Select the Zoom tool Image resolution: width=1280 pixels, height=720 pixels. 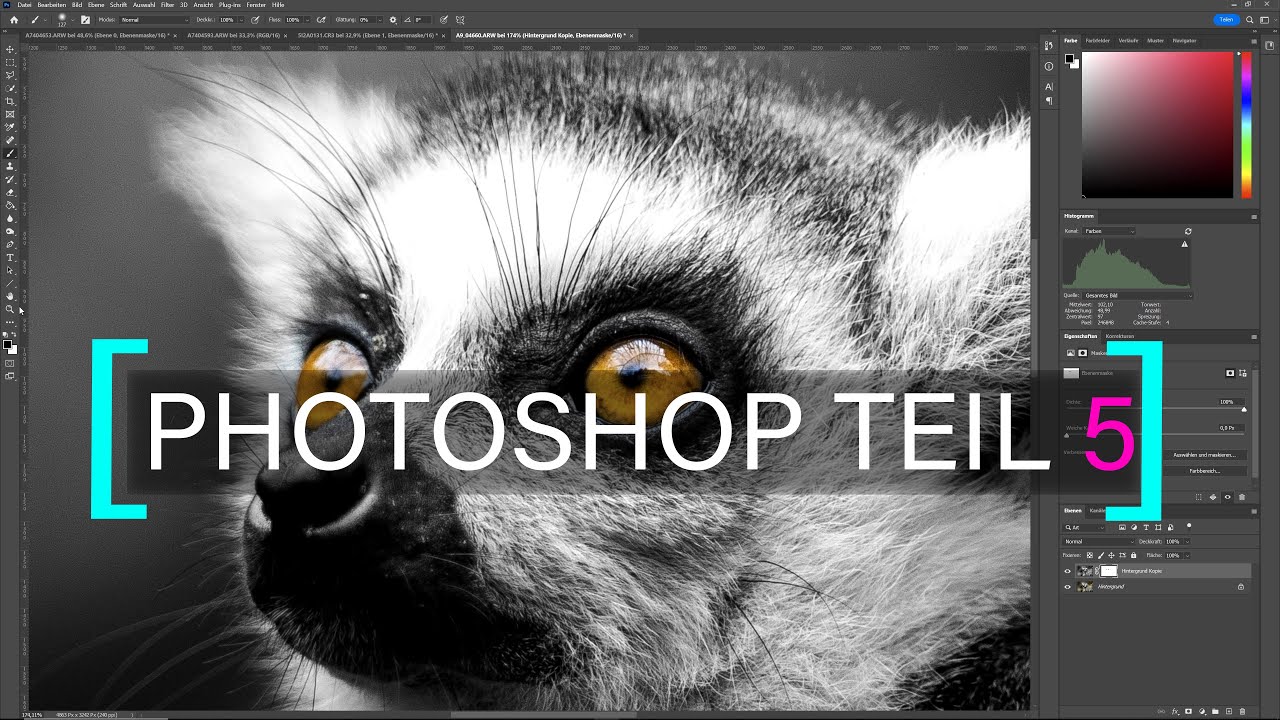tap(10, 309)
